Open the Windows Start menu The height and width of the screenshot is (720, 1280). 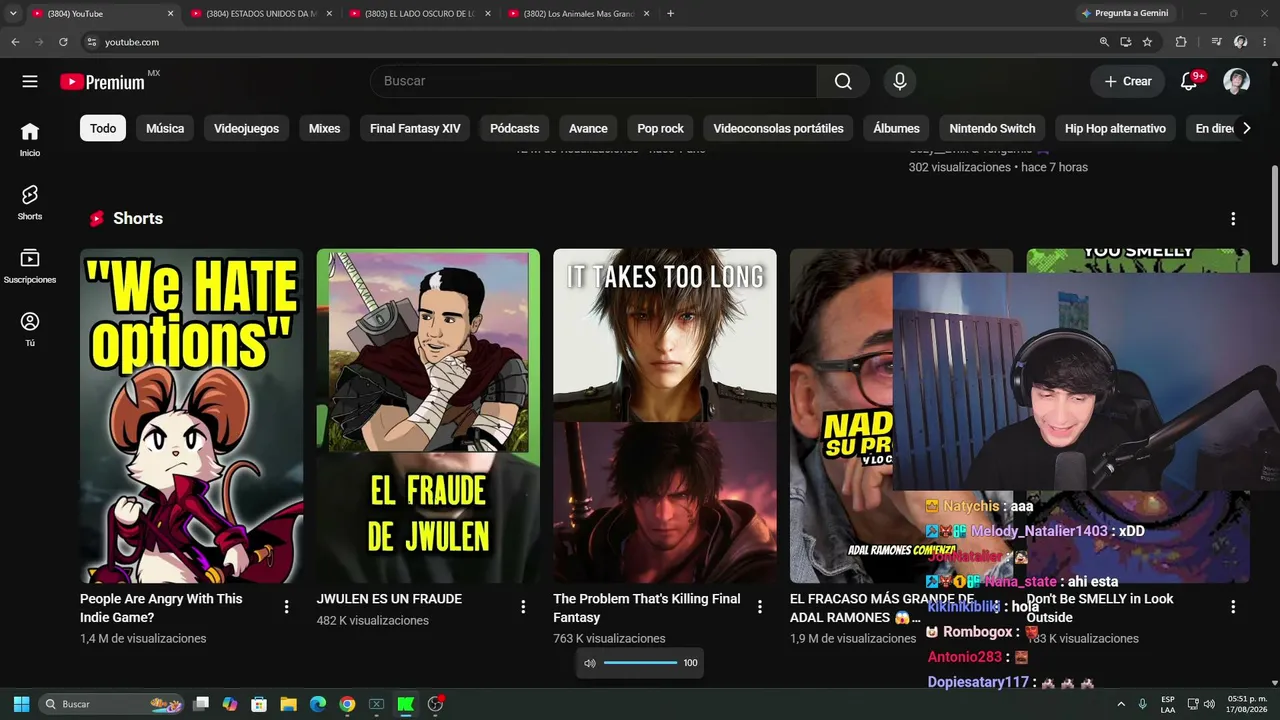[21, 704]
